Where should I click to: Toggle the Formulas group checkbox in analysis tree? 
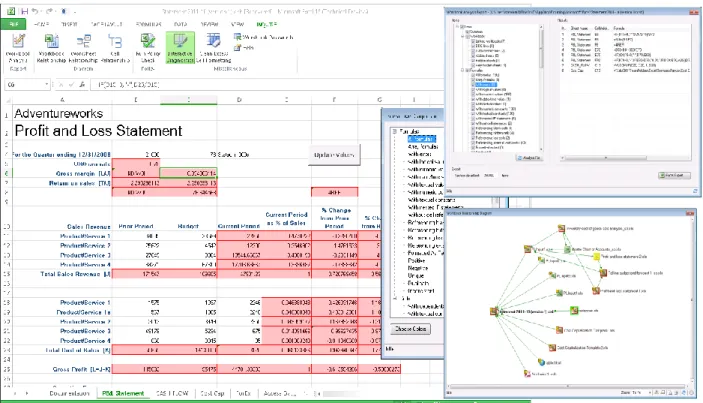(x=467, y=70)
